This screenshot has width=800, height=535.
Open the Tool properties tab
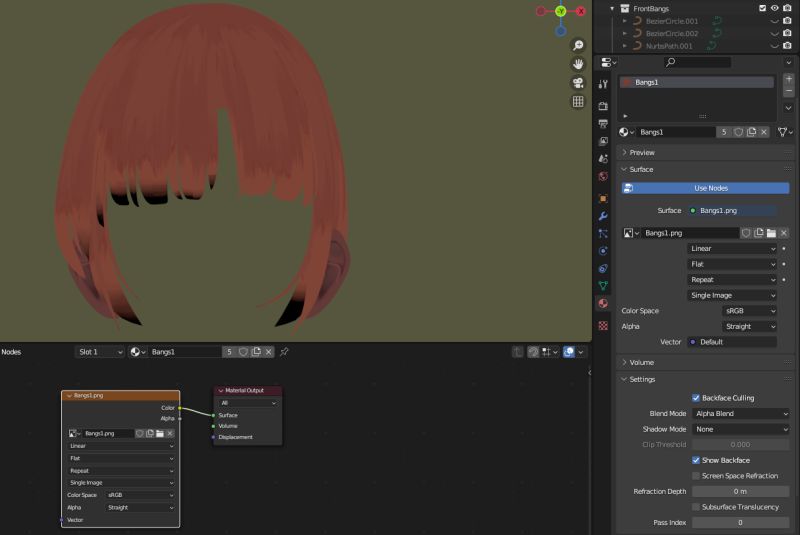(603, 84)
